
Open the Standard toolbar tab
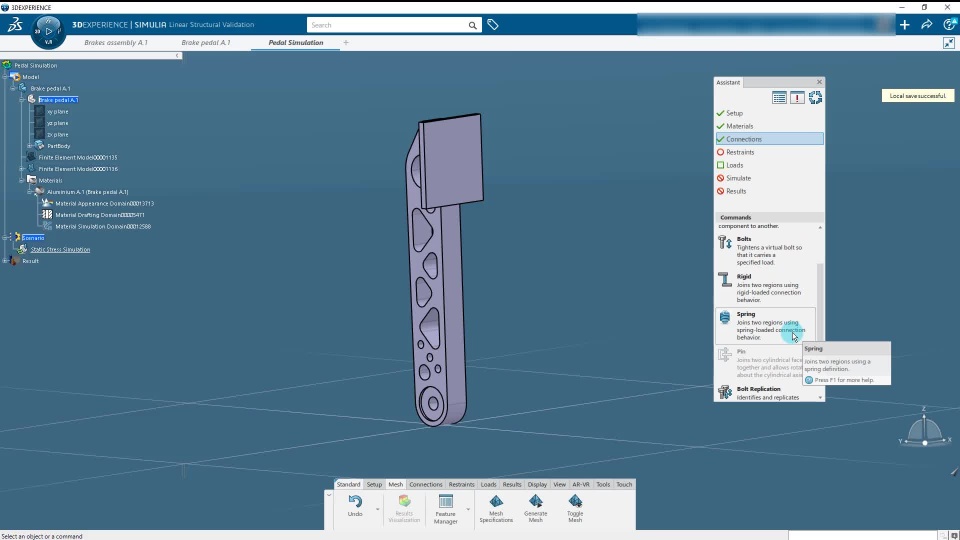click(348, 484)
